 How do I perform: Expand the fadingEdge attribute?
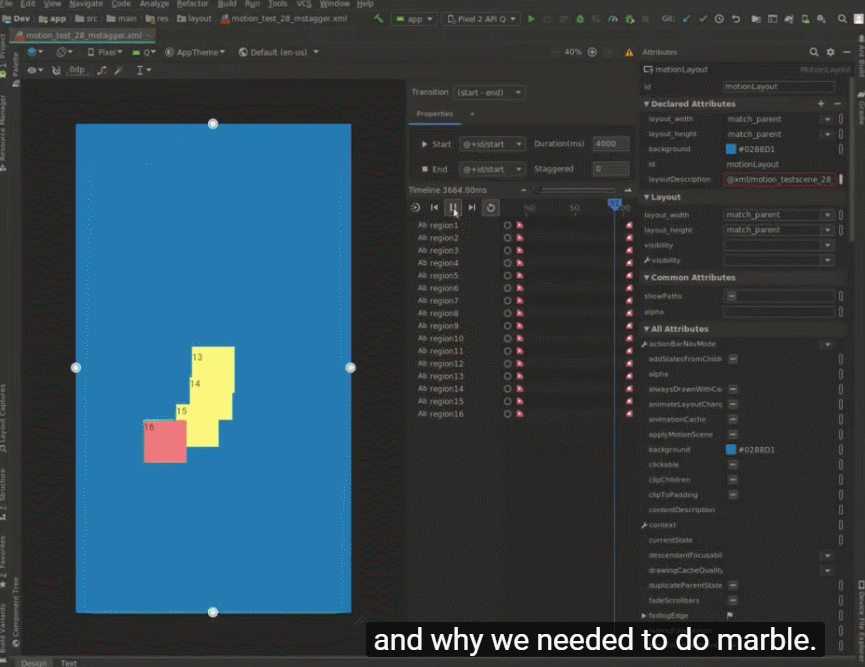click(x=644, y=615)
